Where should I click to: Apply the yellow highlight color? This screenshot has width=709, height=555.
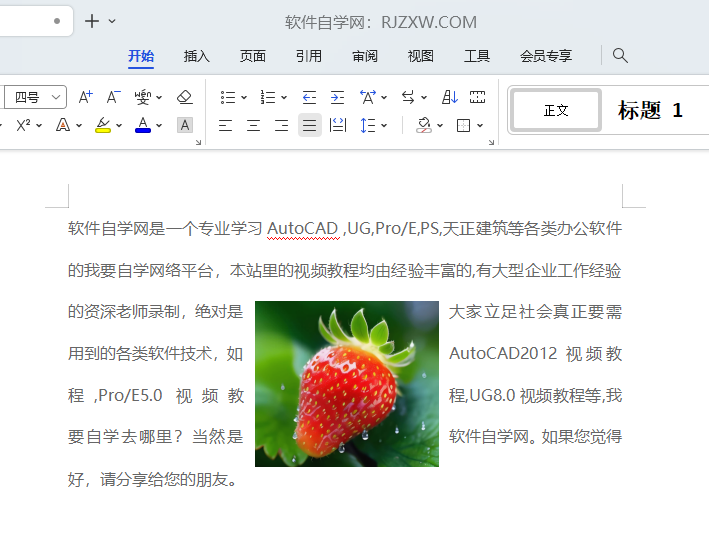coord(103,125)
